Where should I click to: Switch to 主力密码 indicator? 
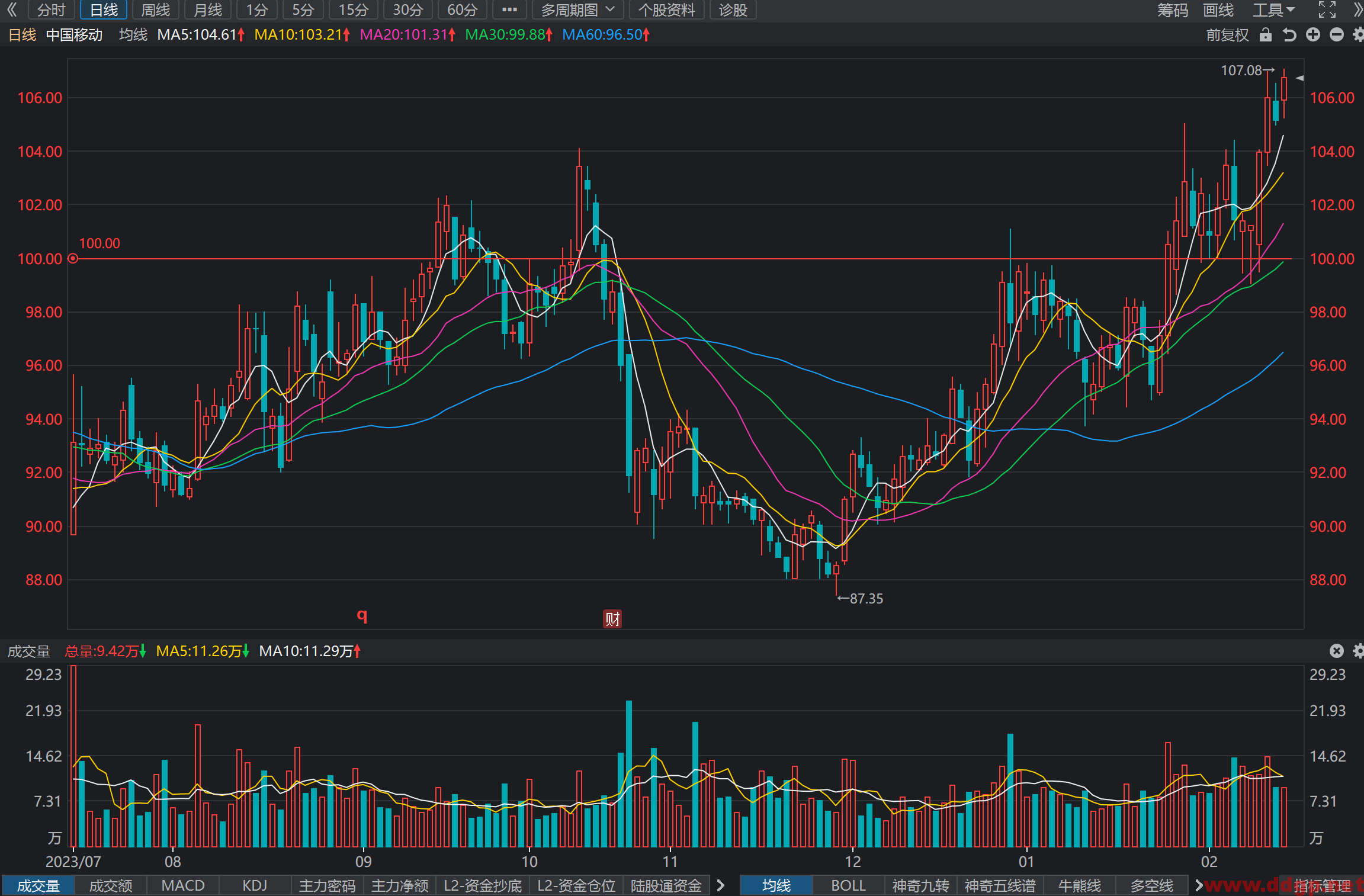(327, 885)
